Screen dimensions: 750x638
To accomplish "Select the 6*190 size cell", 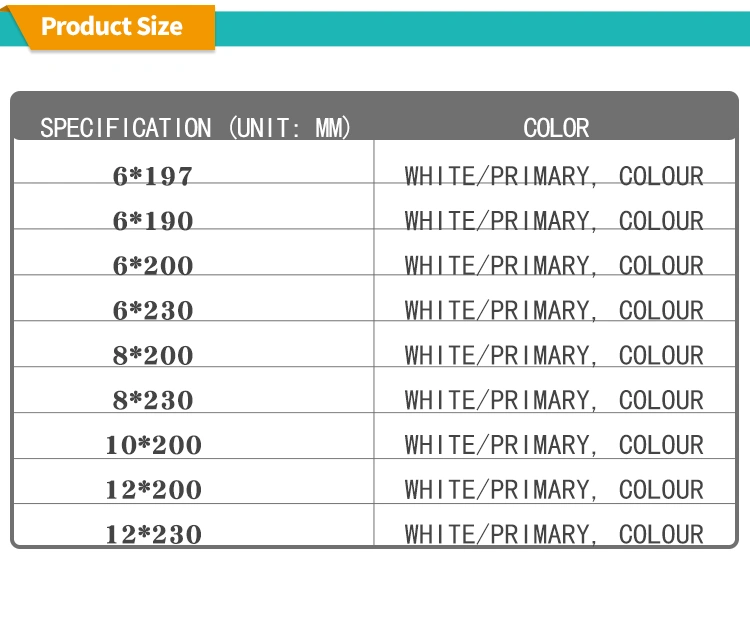I will coord(153,221).
